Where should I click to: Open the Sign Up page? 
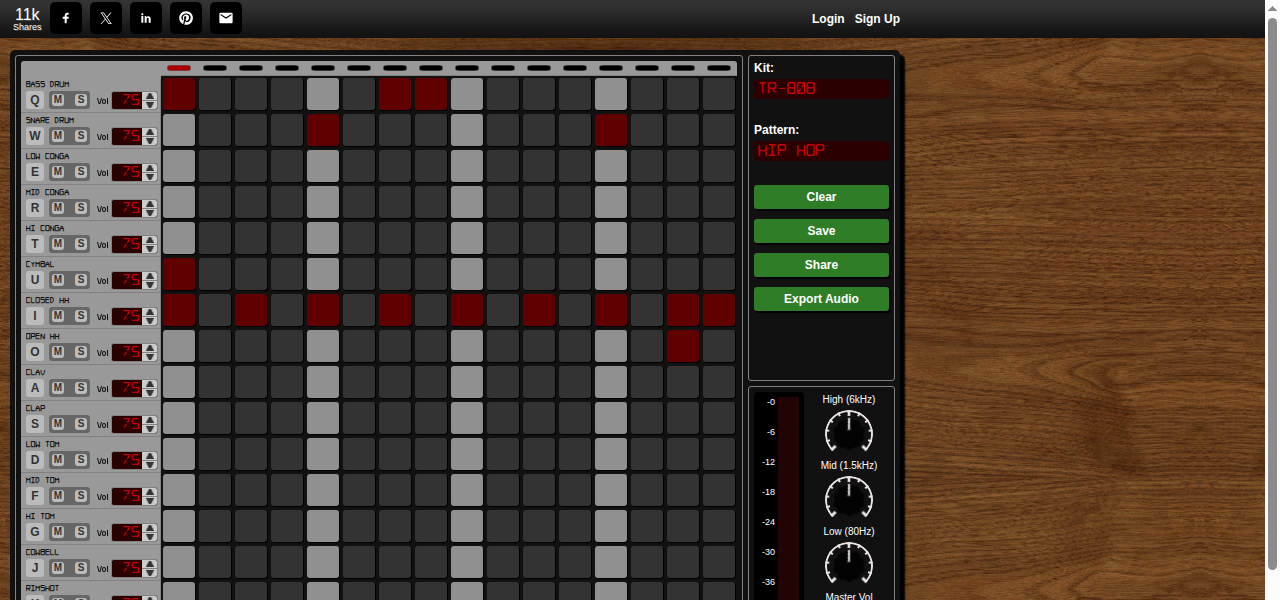(x=877, y=18)
